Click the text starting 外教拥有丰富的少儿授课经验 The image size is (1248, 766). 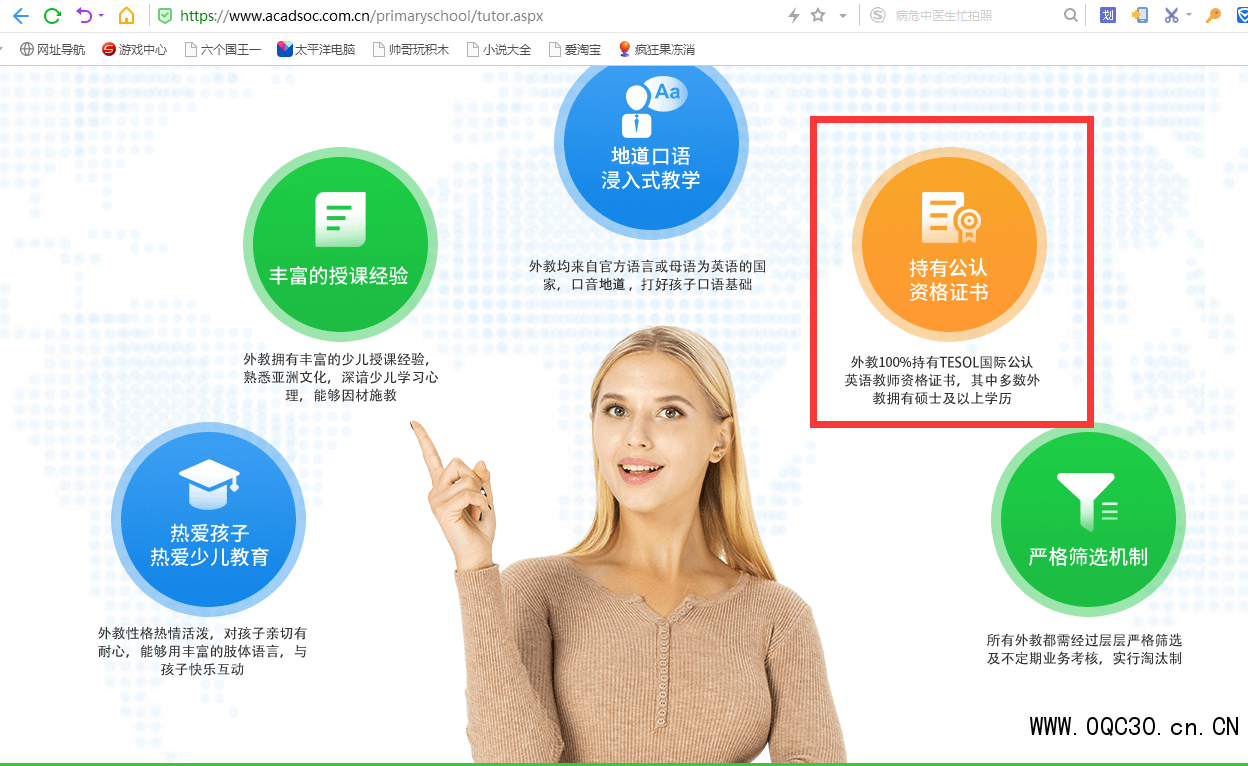pyautogui.click(x=341, y=377)
